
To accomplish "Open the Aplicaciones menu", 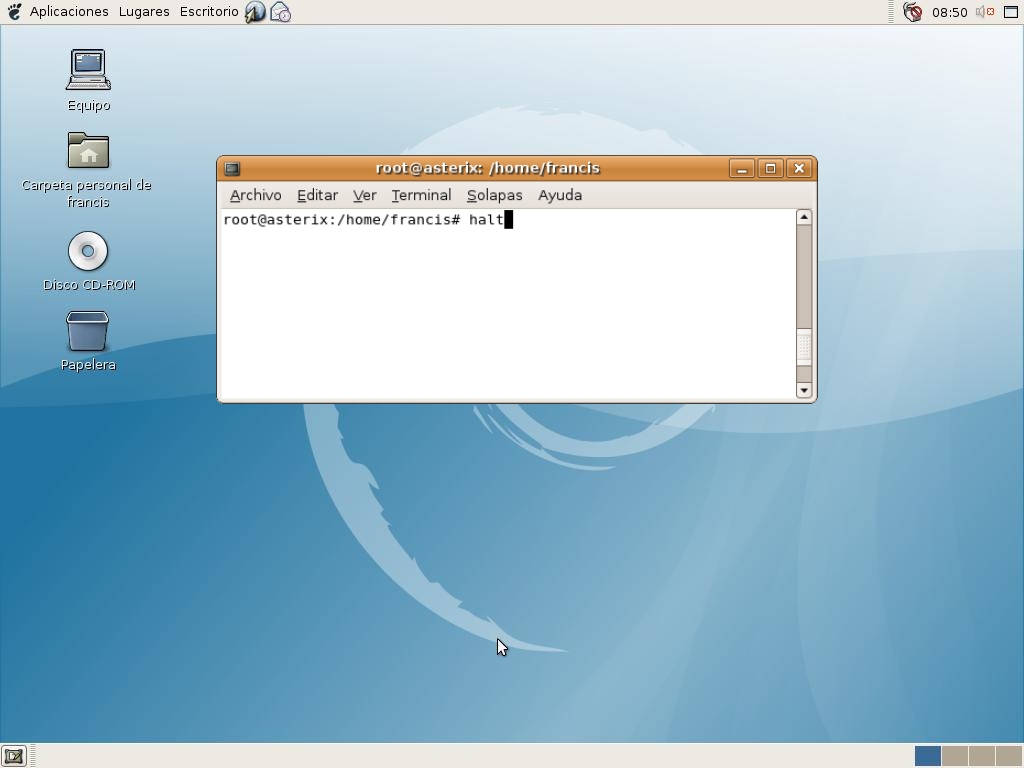I will tap(68, 11).
